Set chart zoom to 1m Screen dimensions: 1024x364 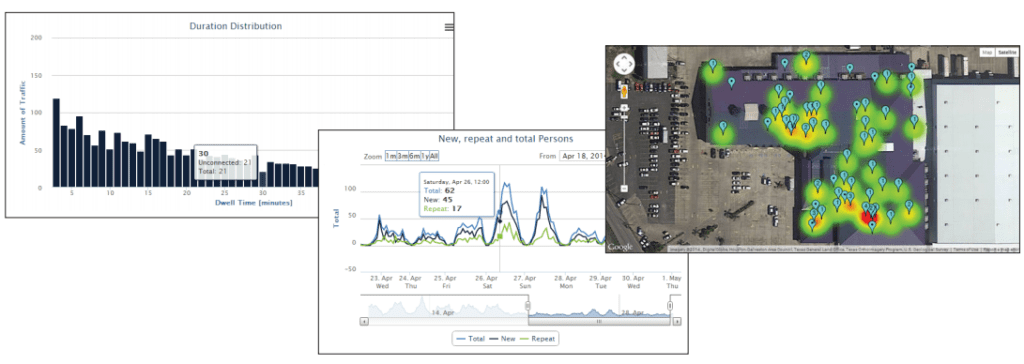pos(390,156)
